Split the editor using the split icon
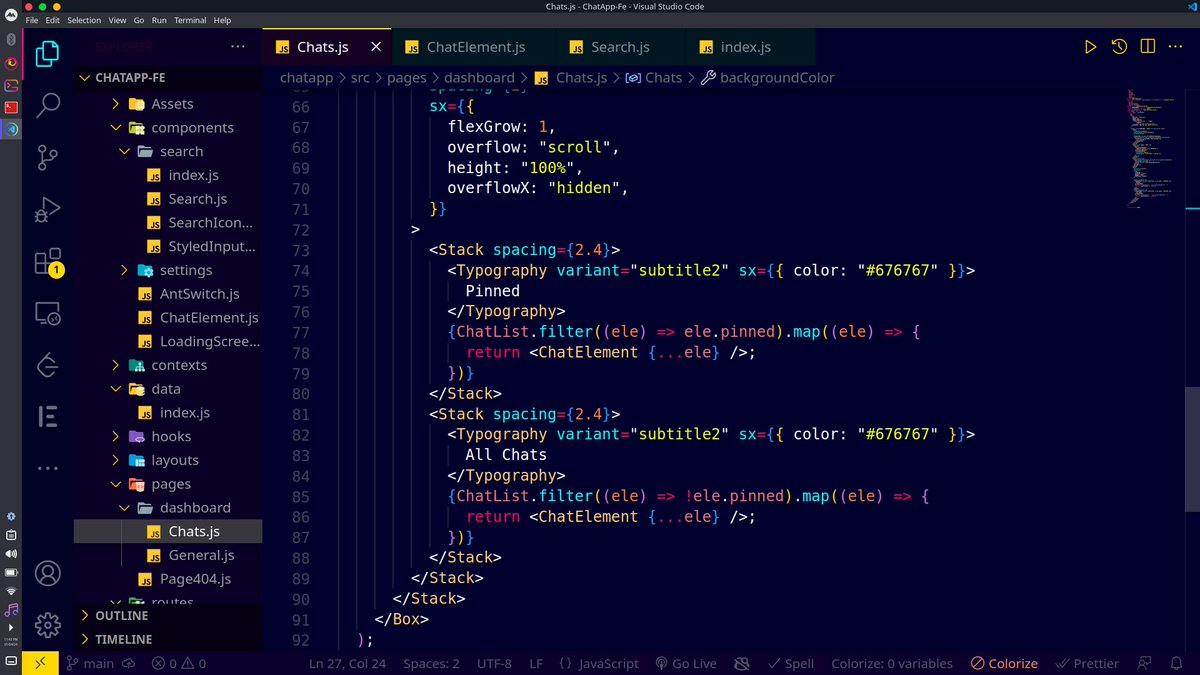The width and height of the screenshot is (1200, 675). point(1146,46)
